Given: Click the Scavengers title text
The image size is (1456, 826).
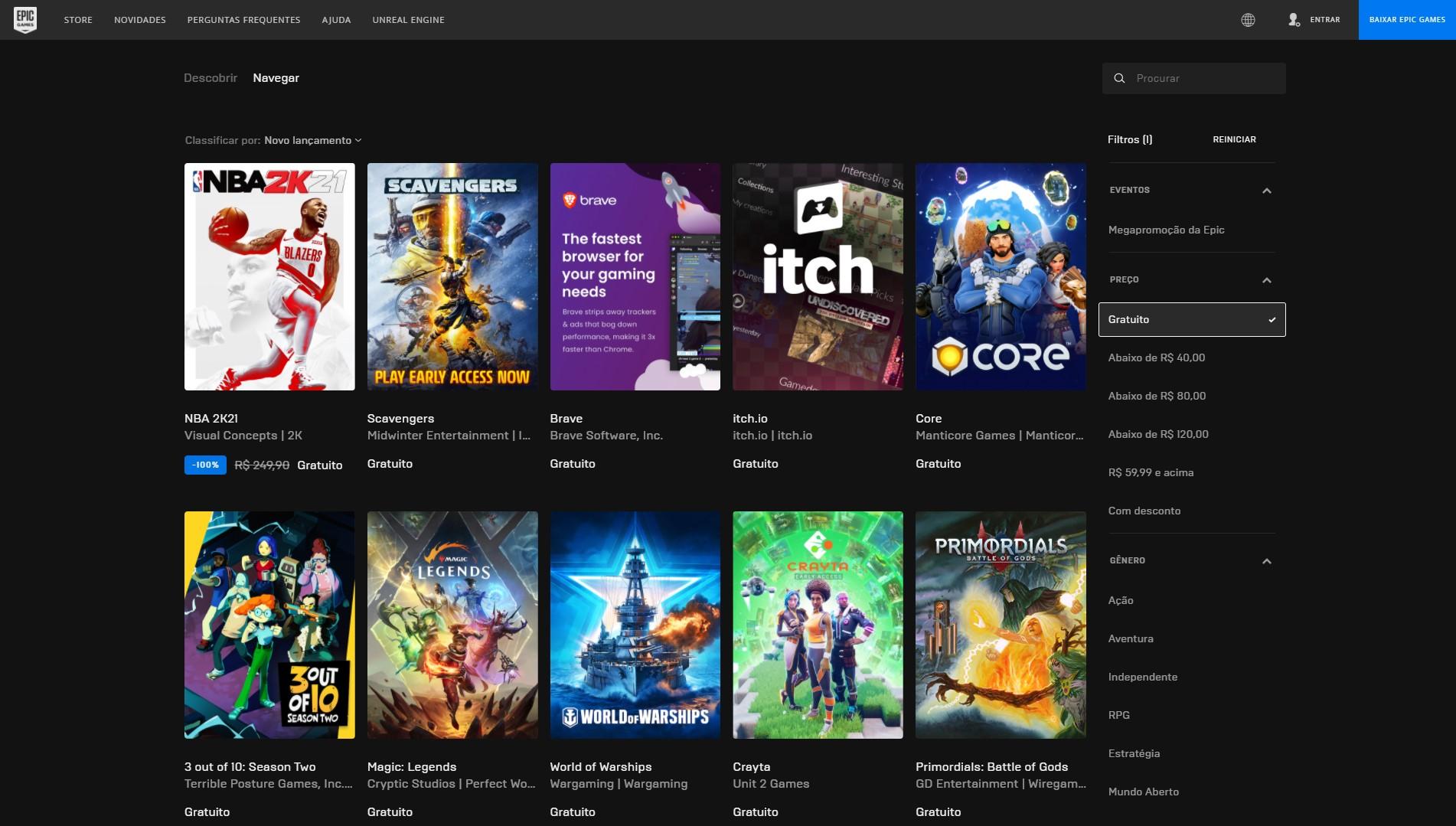Looking at the screenshot, I should (x=400, y=419).
